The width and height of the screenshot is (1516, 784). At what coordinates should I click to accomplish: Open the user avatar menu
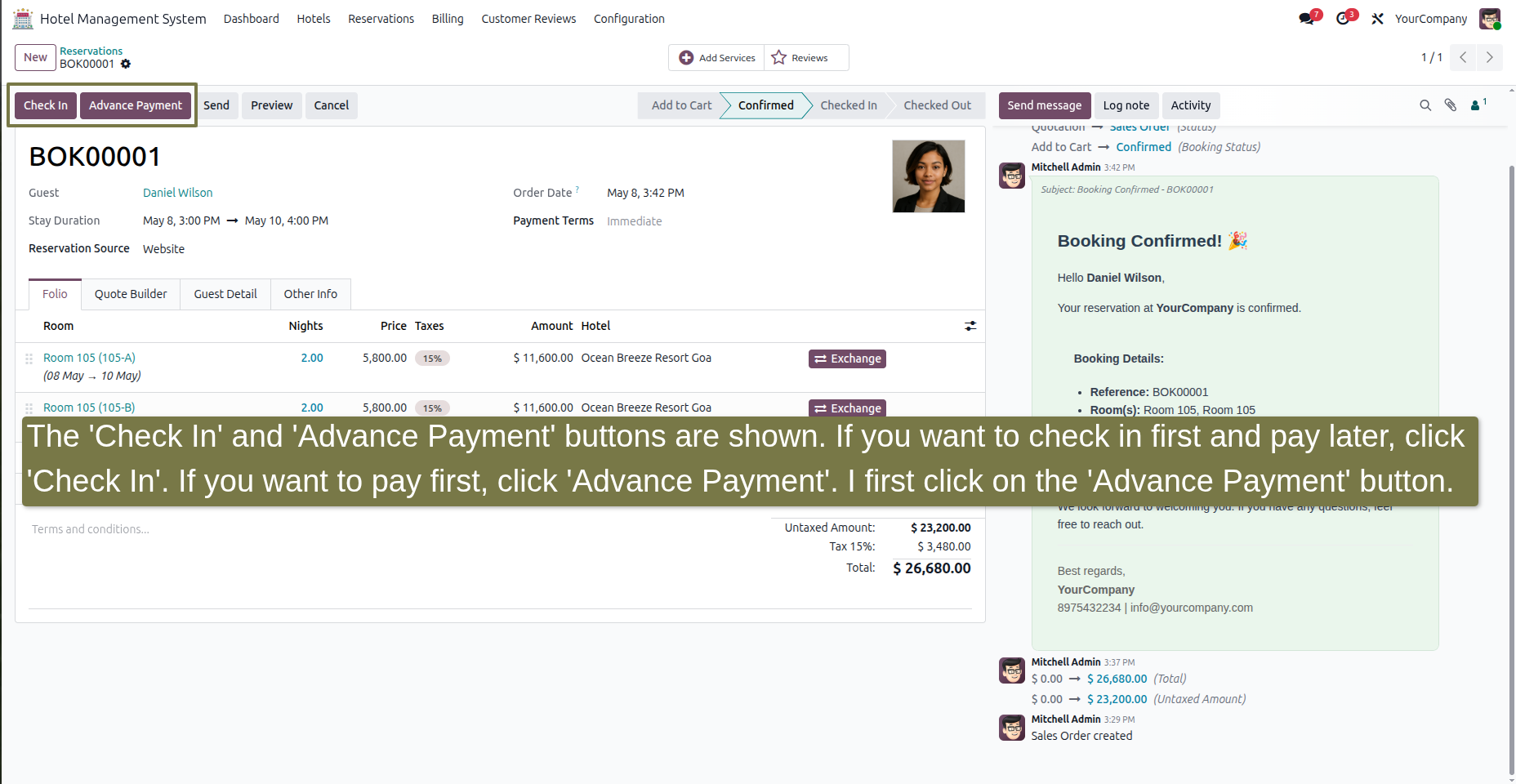[1490, 19]
